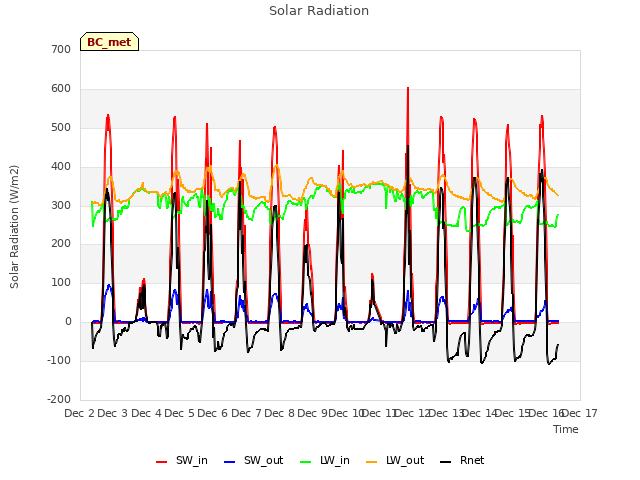Click the Dec 17 x-axis tick label

(581, 413)
